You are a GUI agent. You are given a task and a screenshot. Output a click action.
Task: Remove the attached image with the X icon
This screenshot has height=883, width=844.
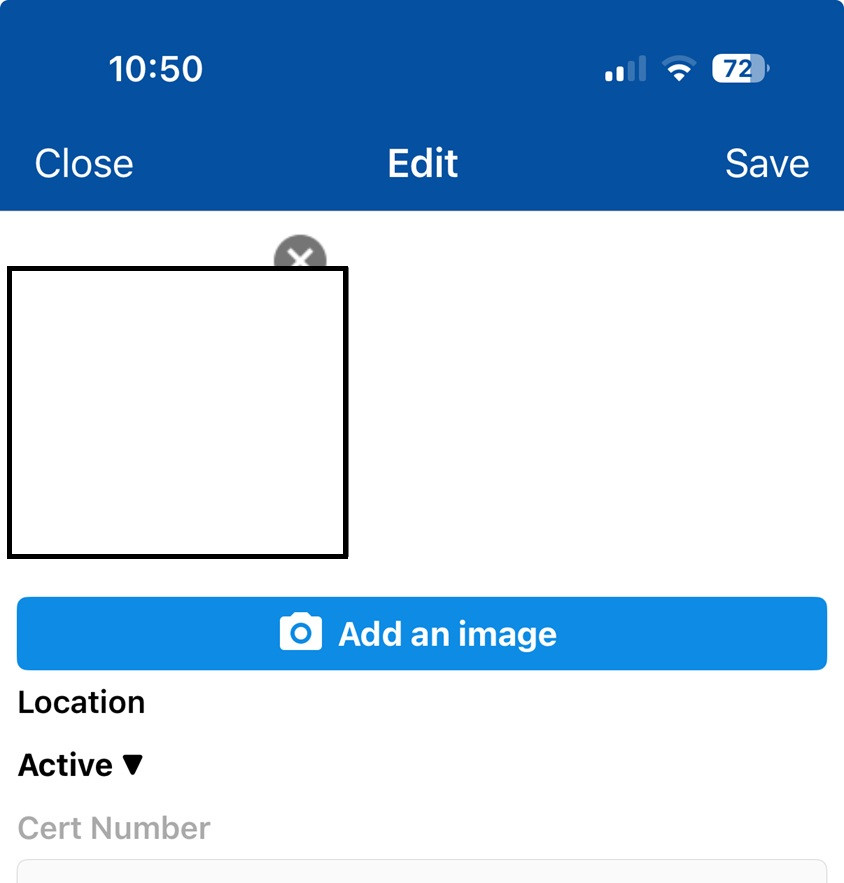click(x=300, y=255)
